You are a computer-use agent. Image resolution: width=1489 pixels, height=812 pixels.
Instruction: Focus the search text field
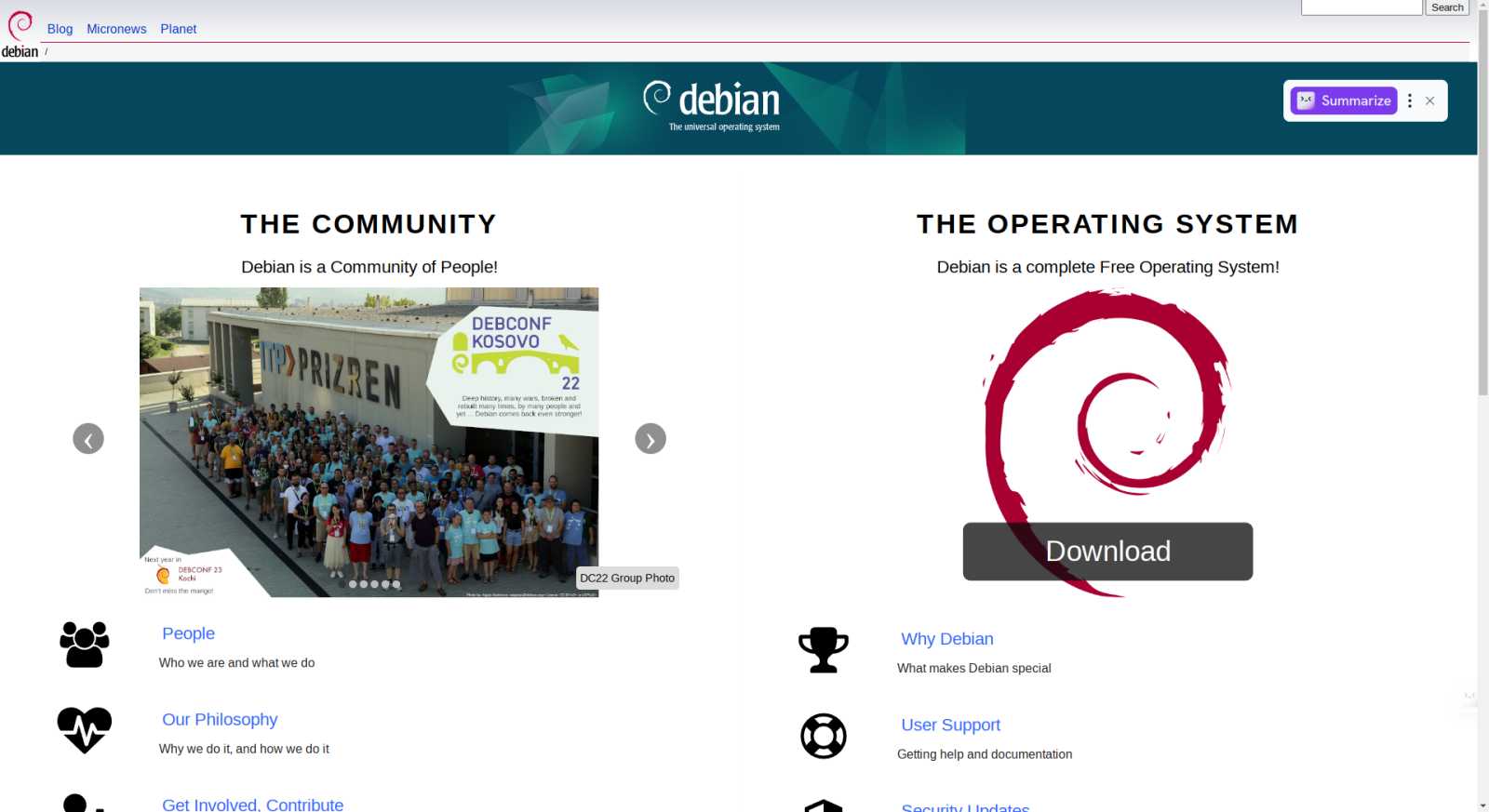[x=1362, y=7]
